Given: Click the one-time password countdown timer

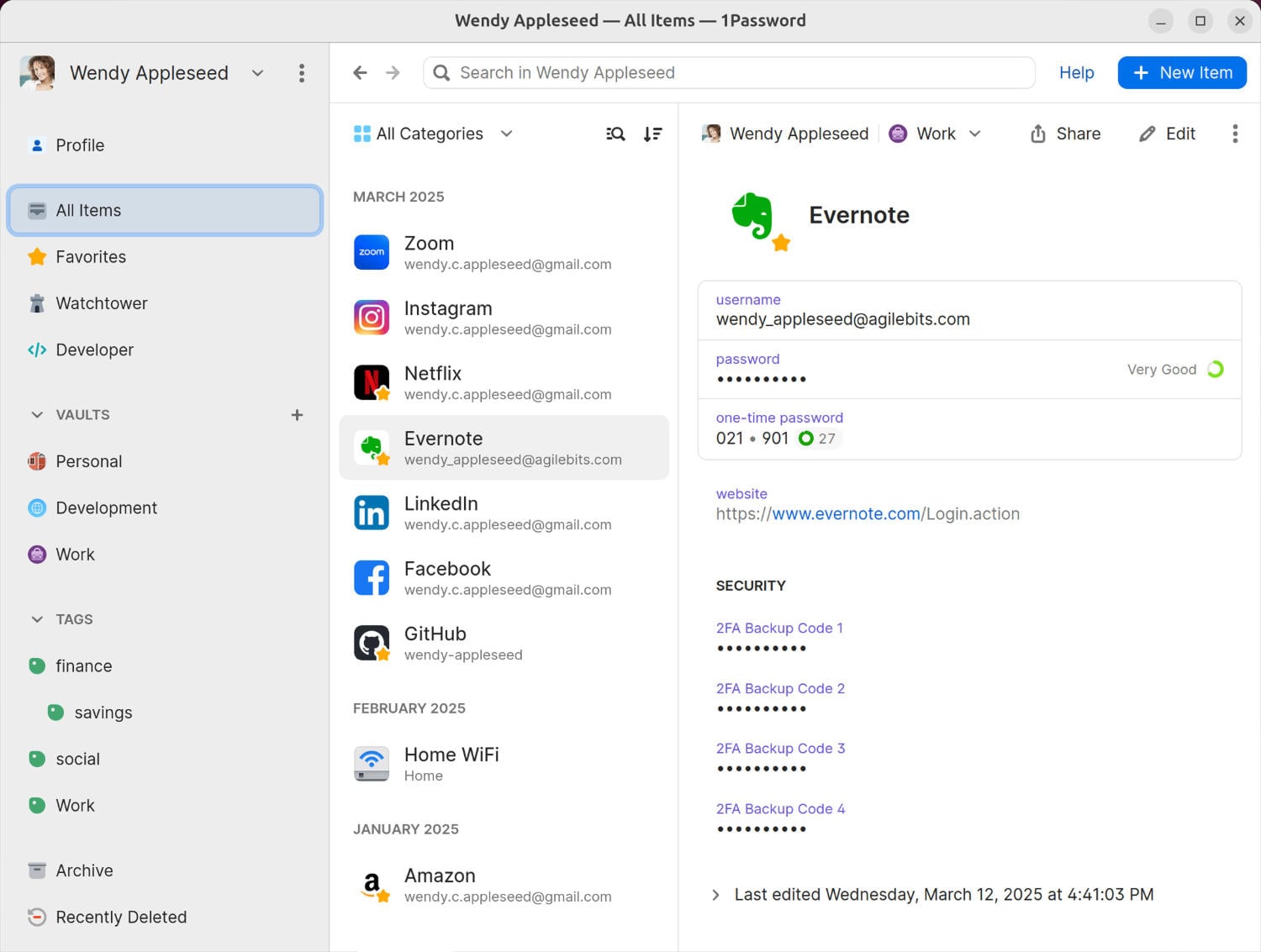Looking at the screenshot, I should tap(806, 438).
